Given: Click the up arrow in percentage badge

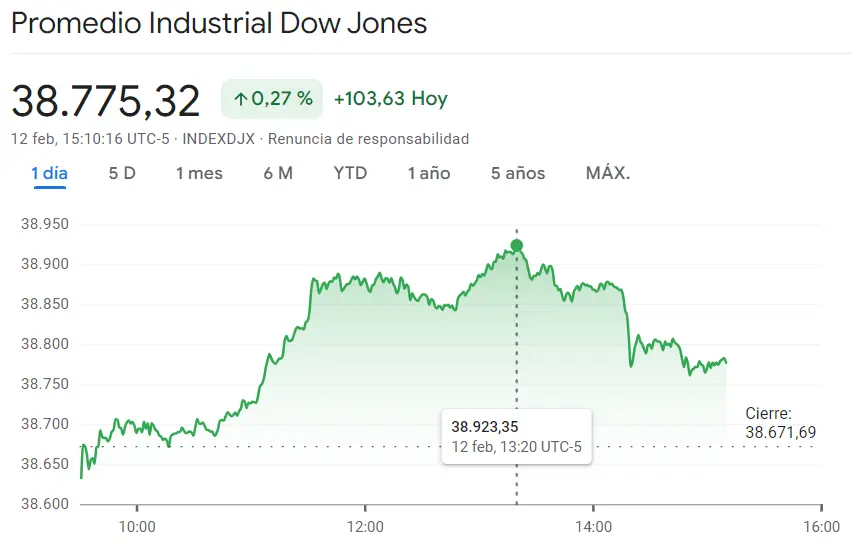Looking at the screenshot, I should click(241, 99).
